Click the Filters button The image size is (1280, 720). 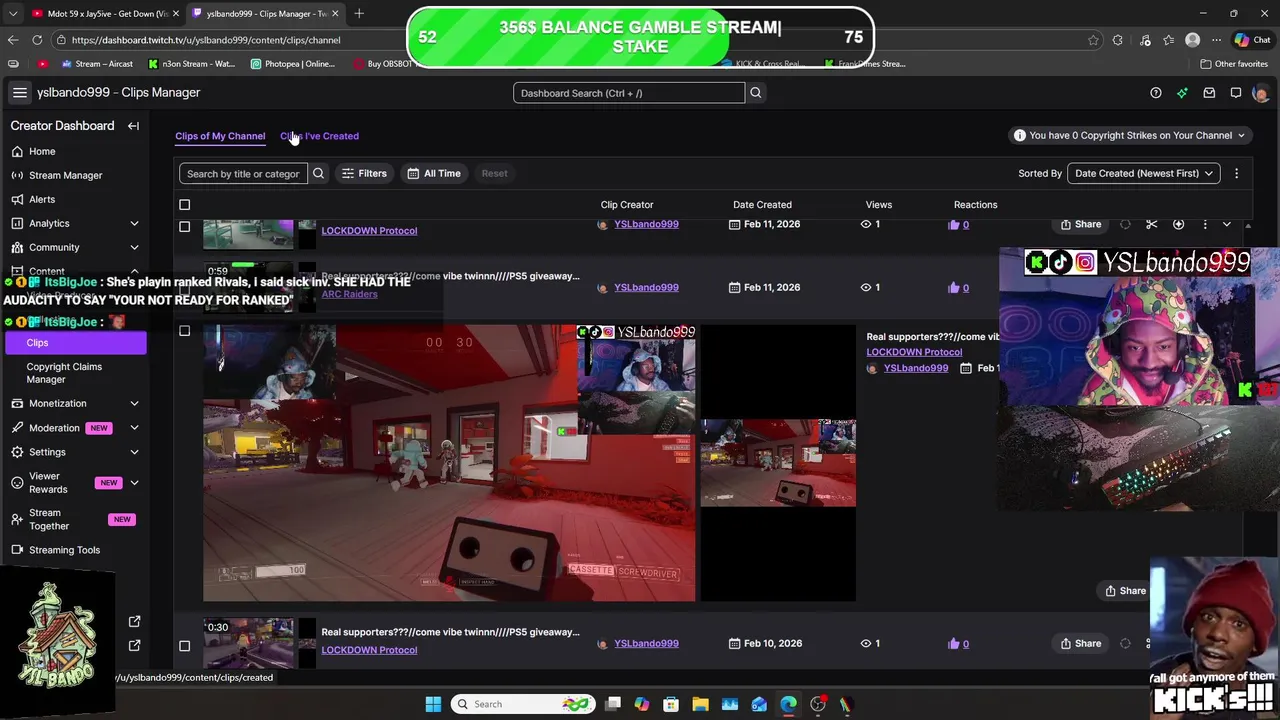click(x=364, y=173)
